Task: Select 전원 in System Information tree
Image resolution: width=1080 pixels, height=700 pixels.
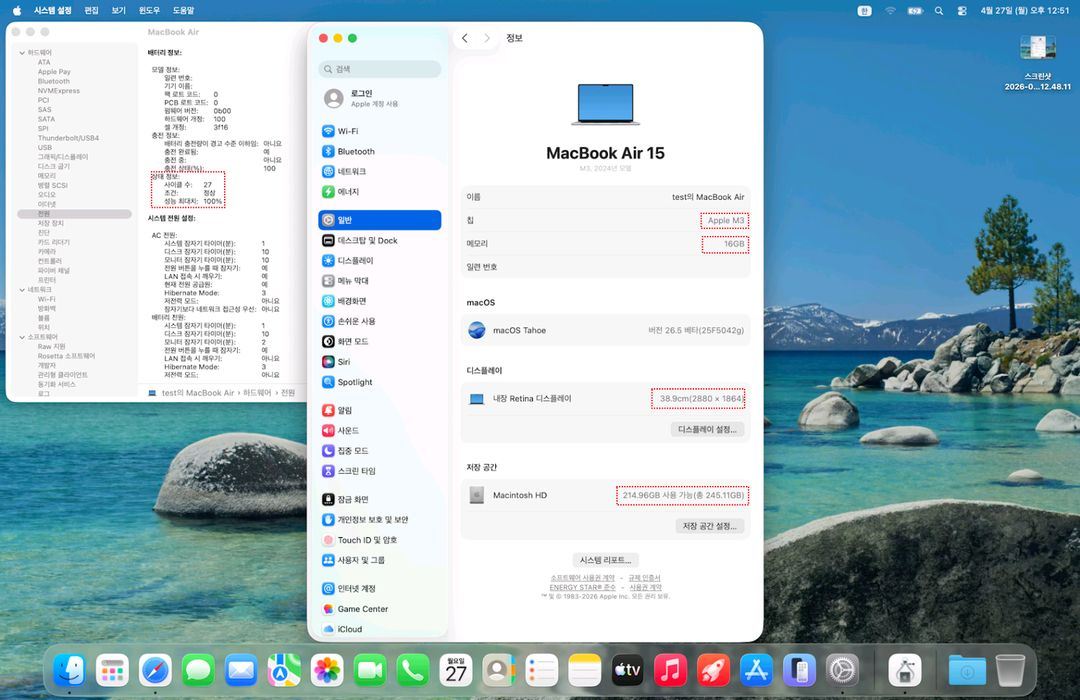Action: pos(74,214)
